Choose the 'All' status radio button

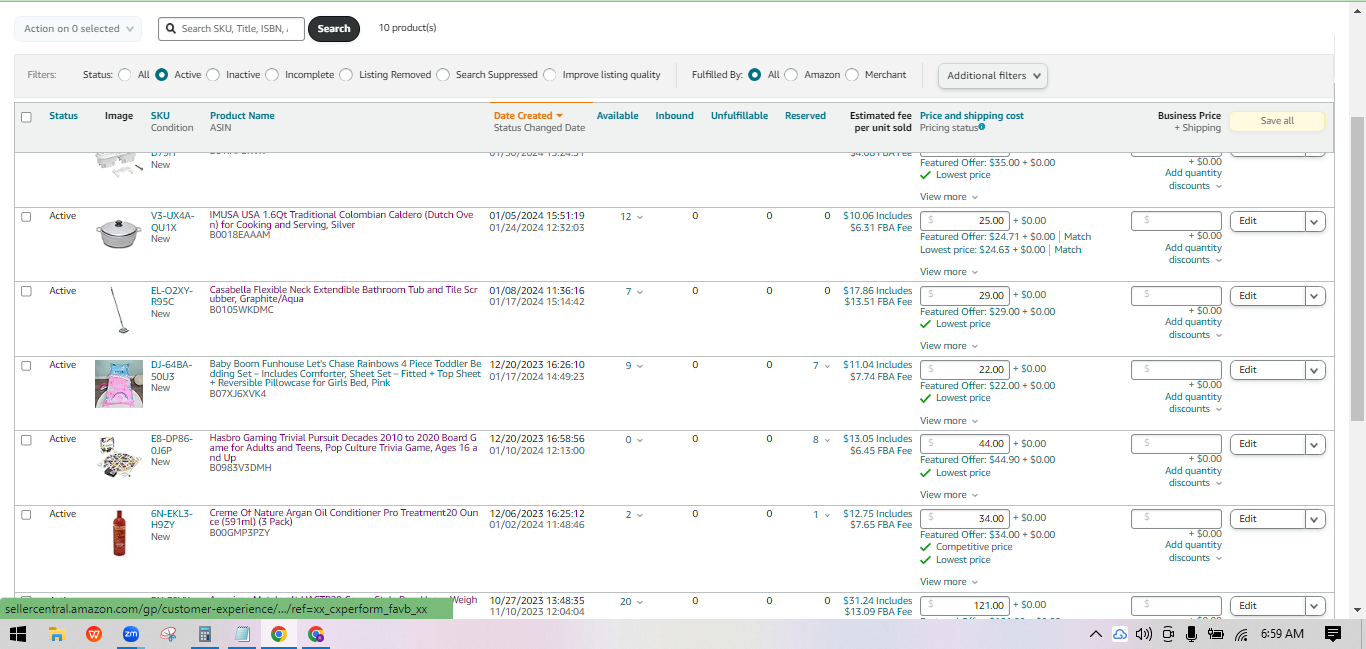[x=124, y=75]
